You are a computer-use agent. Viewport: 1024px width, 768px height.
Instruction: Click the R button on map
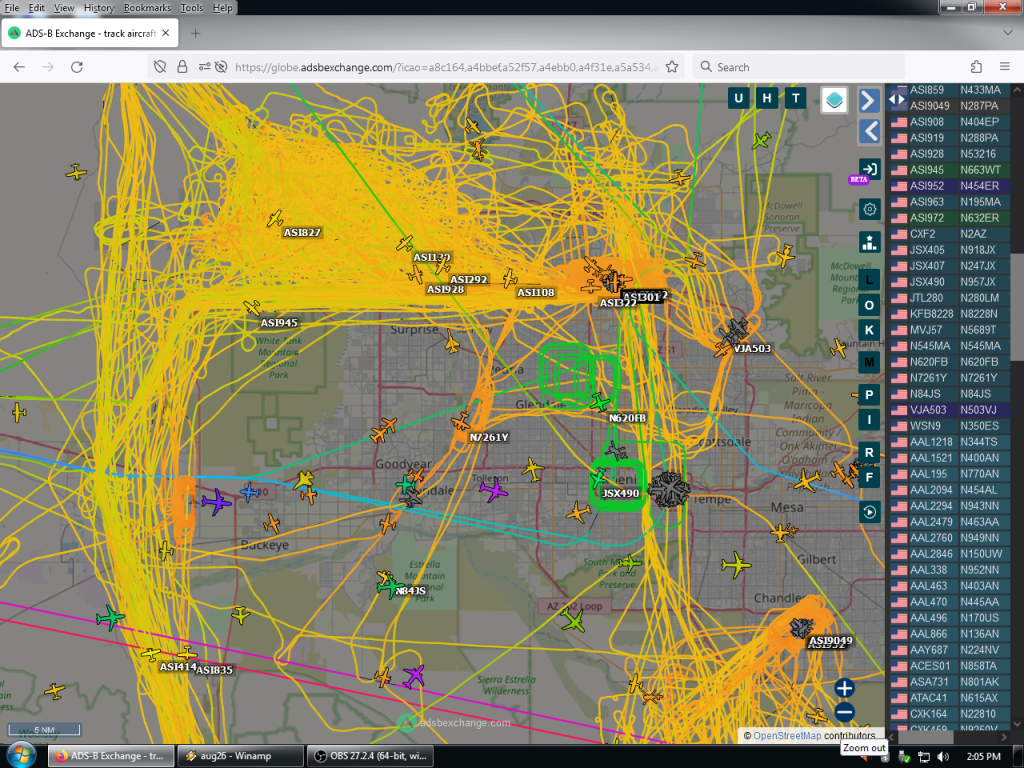click(x=869, y=452)
